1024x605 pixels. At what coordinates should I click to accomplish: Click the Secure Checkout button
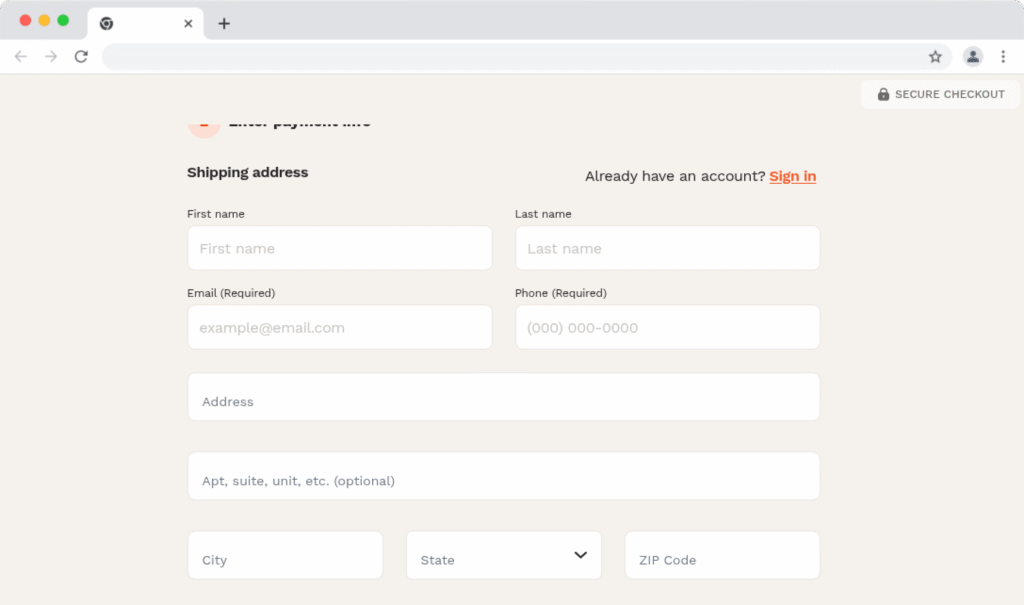pyautogui.click(x=939, y=94)
